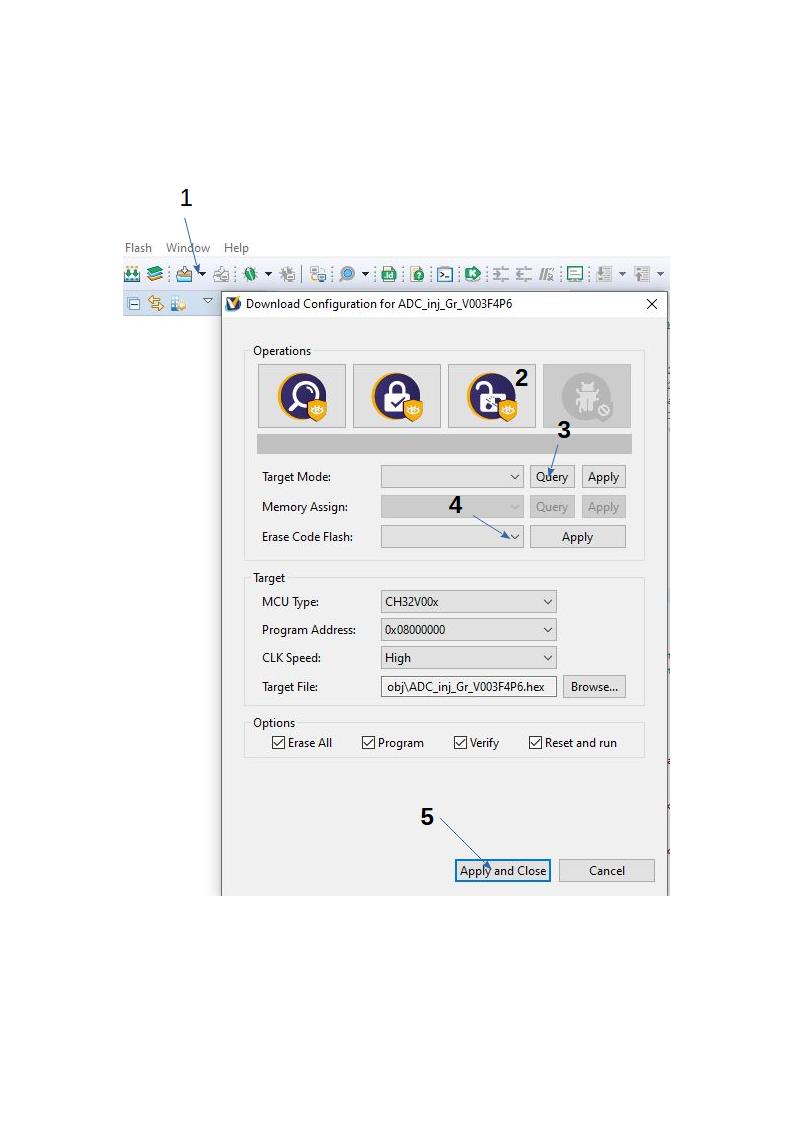Viewport: 794px width, 1123px height.
Task: Click the Browse... button
Action: pos(594,687)
